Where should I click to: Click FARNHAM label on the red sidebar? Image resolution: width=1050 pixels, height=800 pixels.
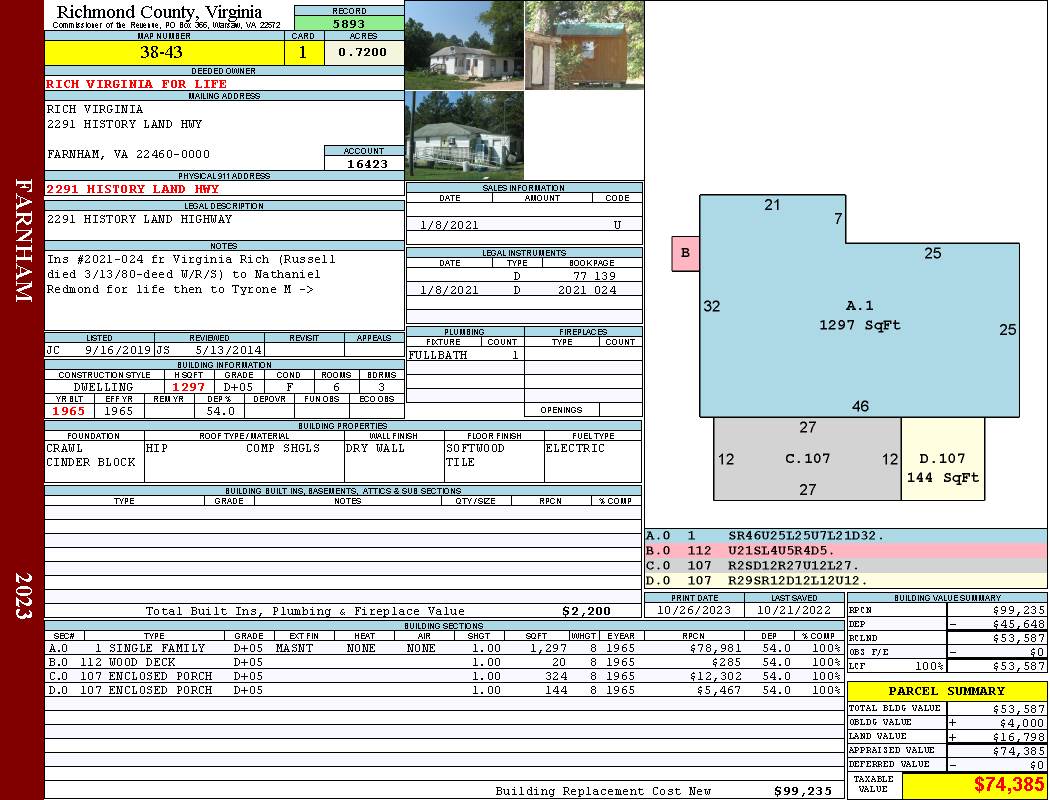coord(23,240)
